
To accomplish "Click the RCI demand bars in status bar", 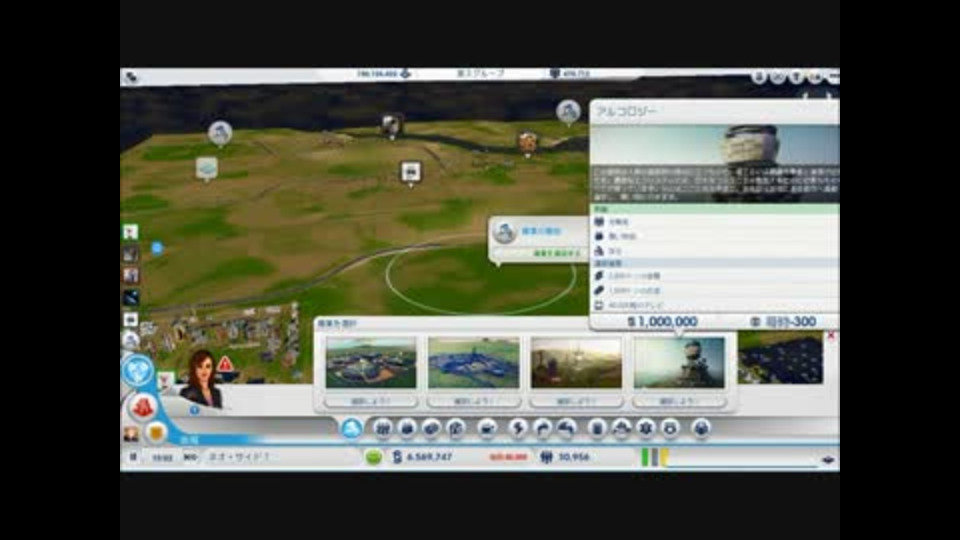I will click(x=654, y=457).
